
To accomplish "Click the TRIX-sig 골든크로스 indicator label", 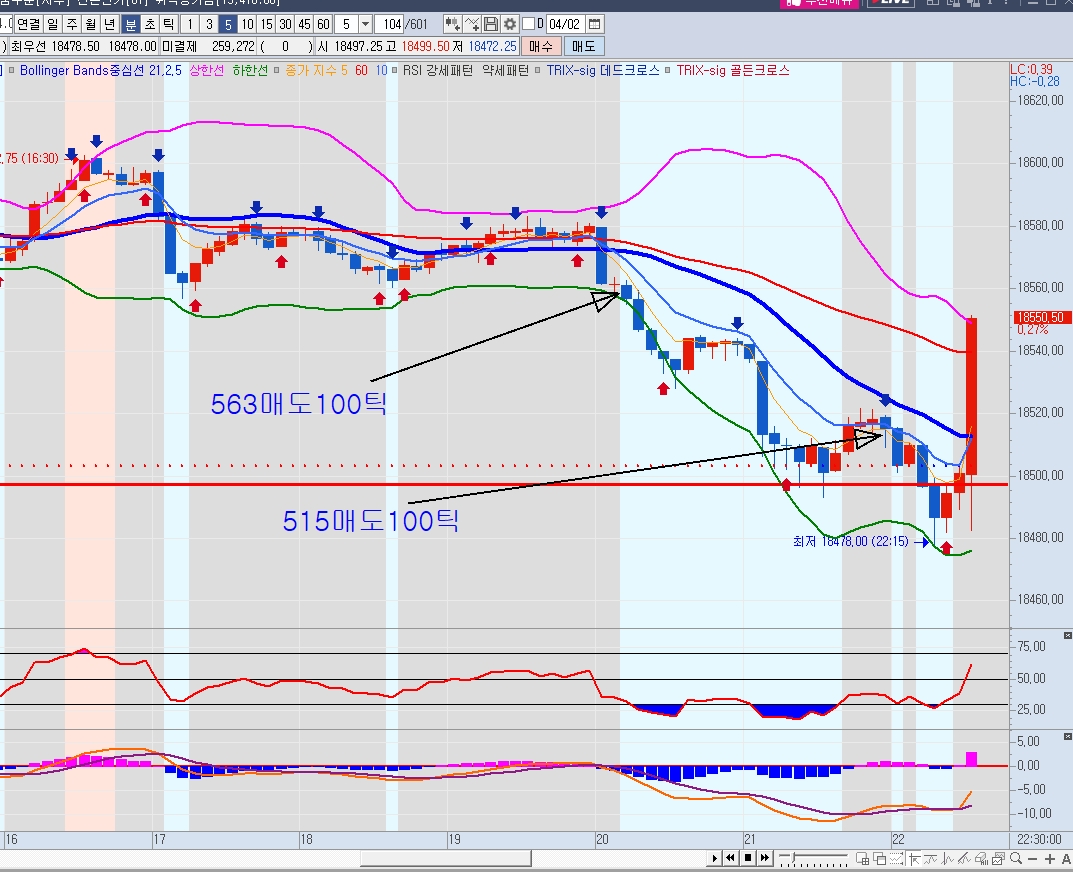I will pyautogui.click(x=733, y=70).
